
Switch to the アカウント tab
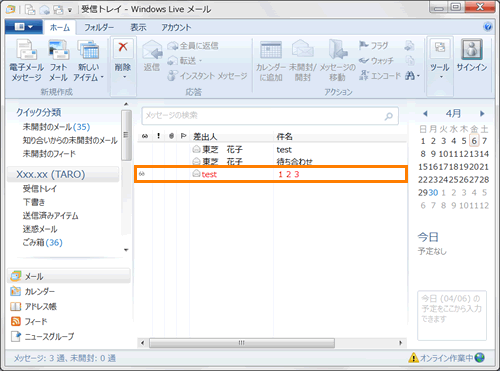(x=176, y=27)
